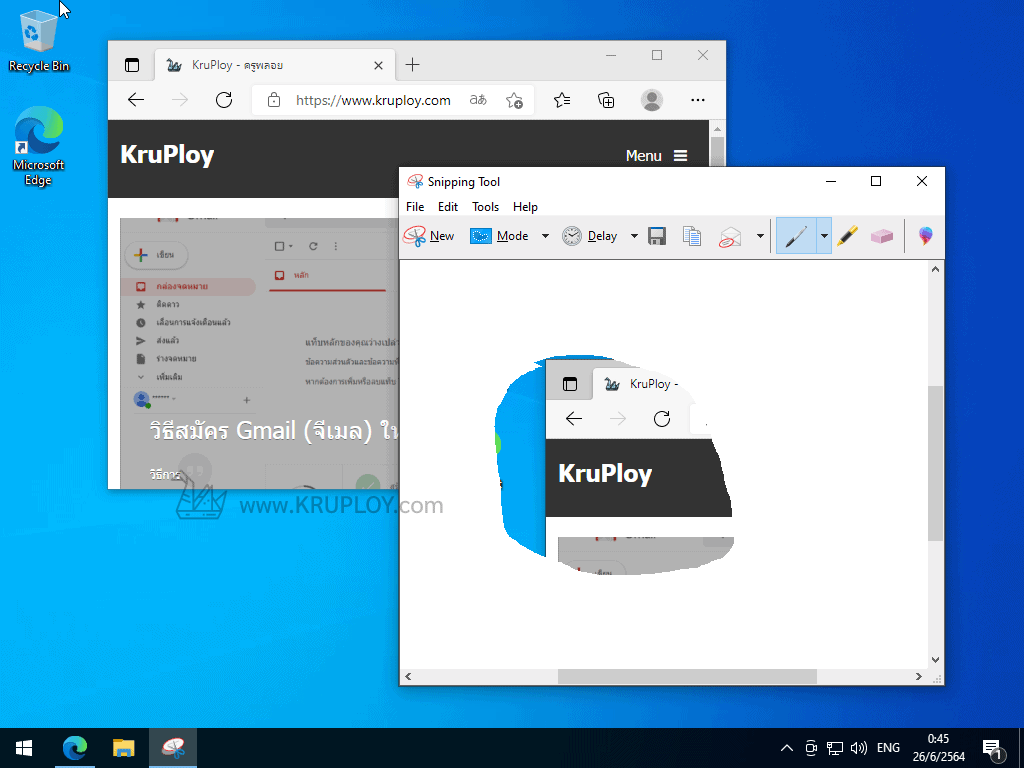Open the Pen options dropdown arrow
This screenshot has height=768, width=1024.
(x=824, y=236)
